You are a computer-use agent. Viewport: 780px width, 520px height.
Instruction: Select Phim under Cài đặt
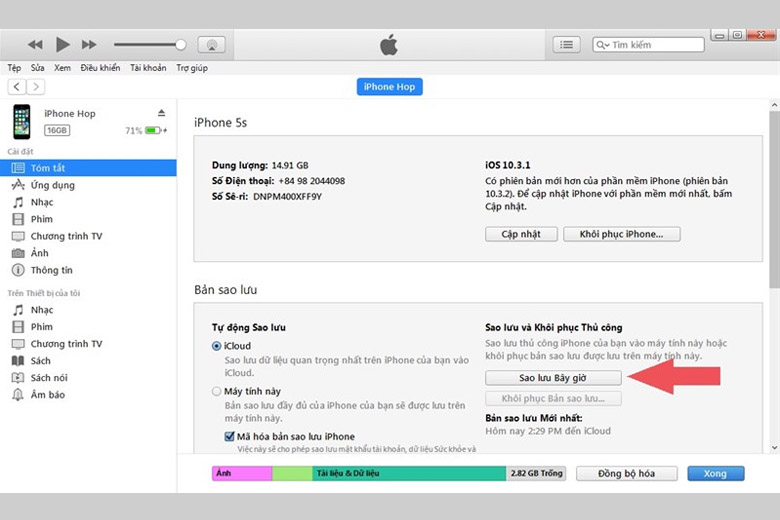pos(88,219)
